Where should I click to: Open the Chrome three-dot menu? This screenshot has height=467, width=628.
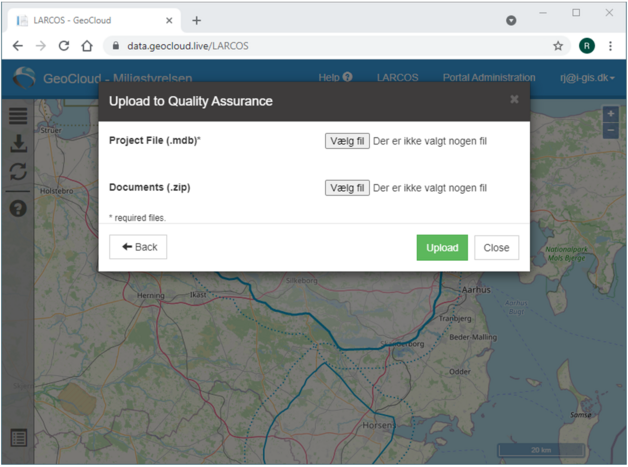click(610, 46)
